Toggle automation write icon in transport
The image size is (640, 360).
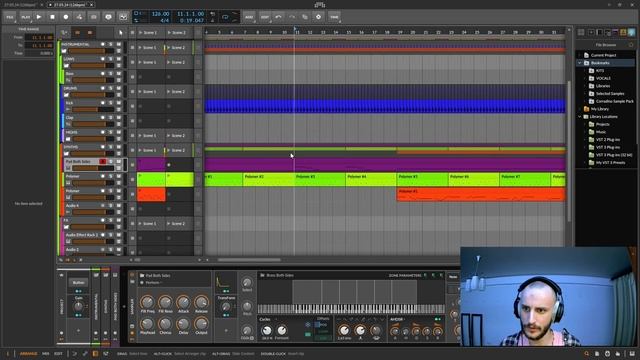79,17
